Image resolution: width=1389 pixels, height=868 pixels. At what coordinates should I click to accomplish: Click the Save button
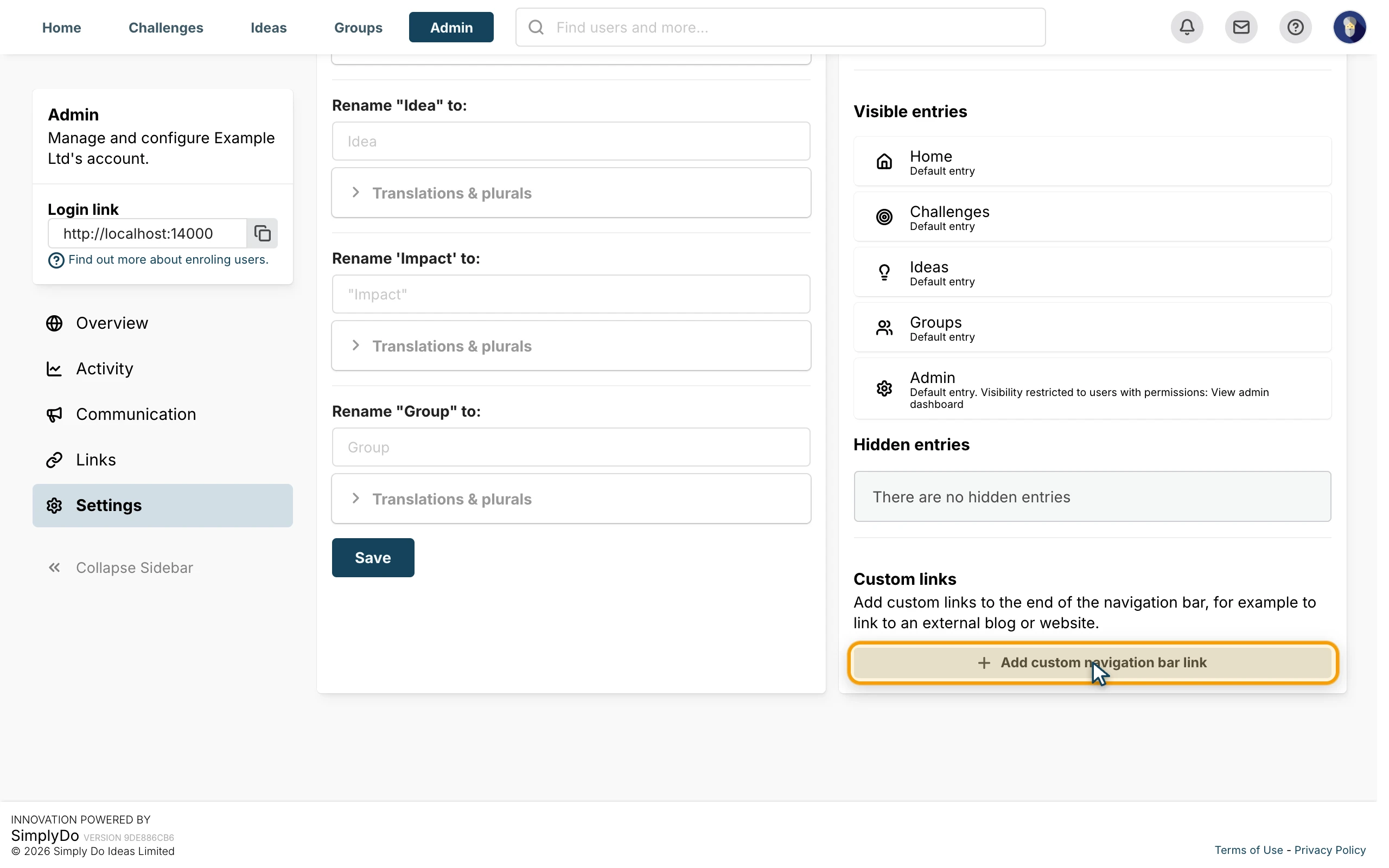click(x=373, y=558)
